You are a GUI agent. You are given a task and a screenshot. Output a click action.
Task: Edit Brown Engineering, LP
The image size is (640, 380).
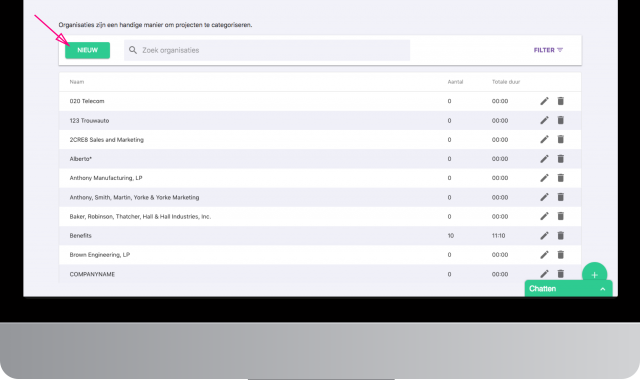click(x=544, y=255)
